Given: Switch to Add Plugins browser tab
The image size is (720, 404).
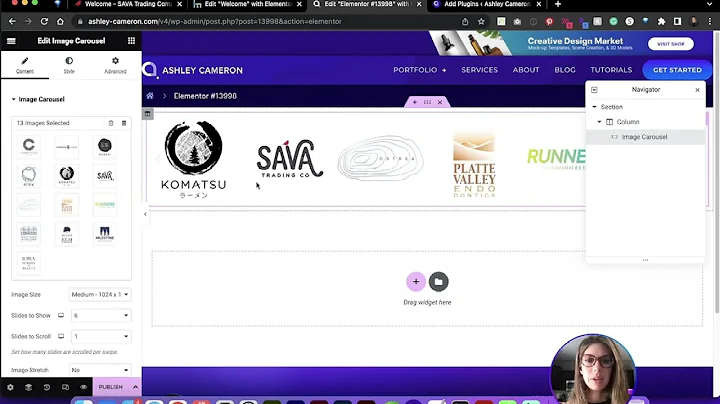Looking at the screenshot, I should coord(487,4).
